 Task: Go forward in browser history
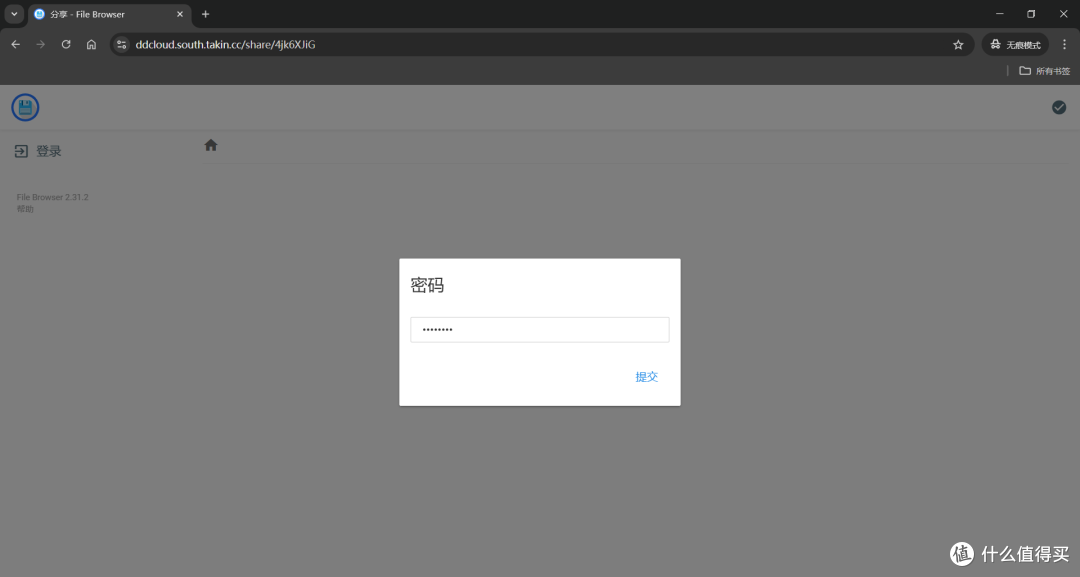click(41, 45)
